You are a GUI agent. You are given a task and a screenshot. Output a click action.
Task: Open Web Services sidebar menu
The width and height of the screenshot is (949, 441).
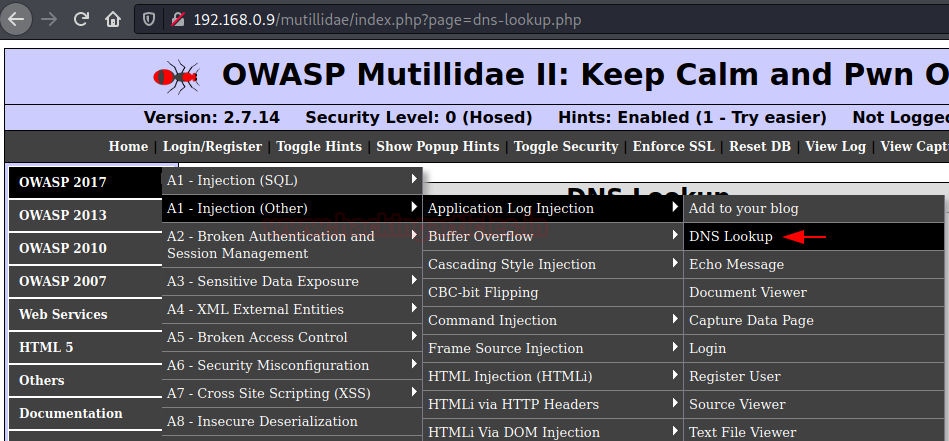(85, 315)
